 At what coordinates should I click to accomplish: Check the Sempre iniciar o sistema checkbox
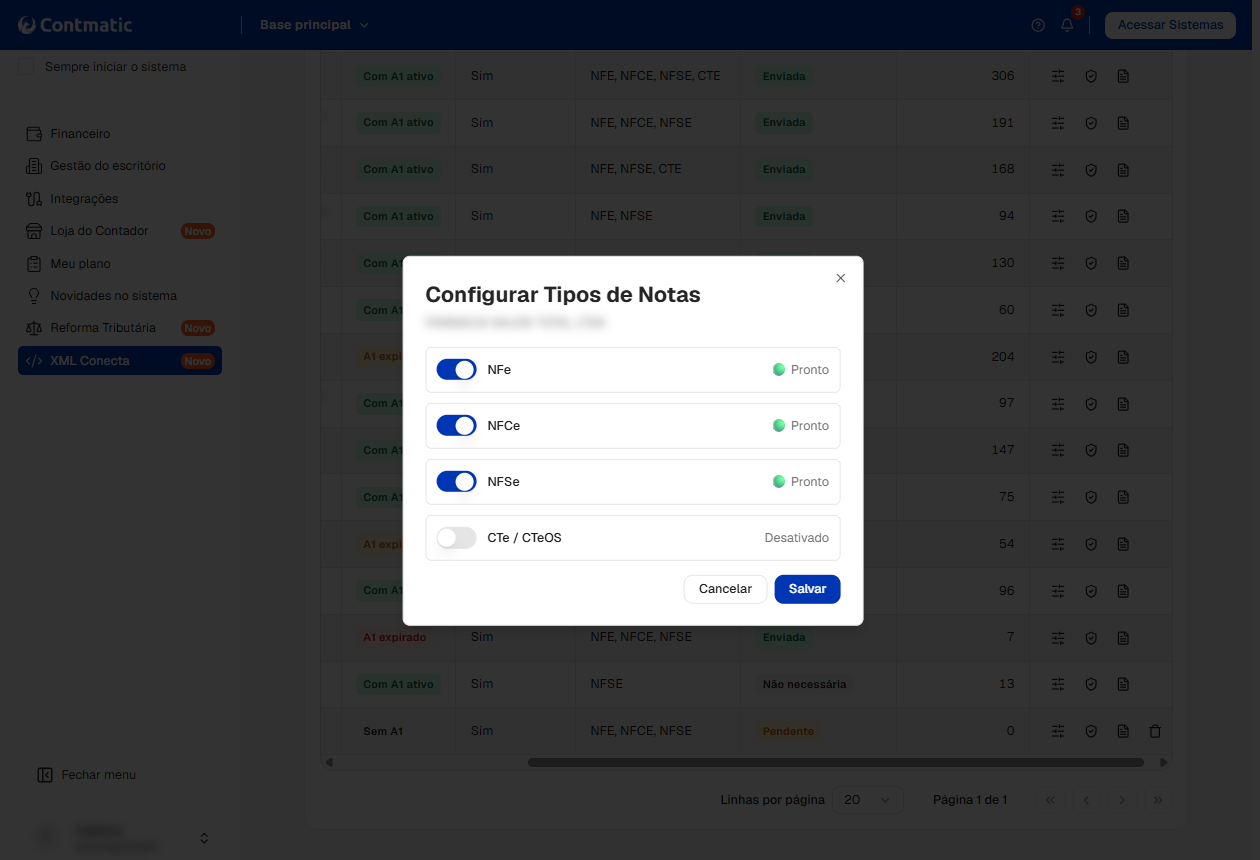[x=28, y=67]
